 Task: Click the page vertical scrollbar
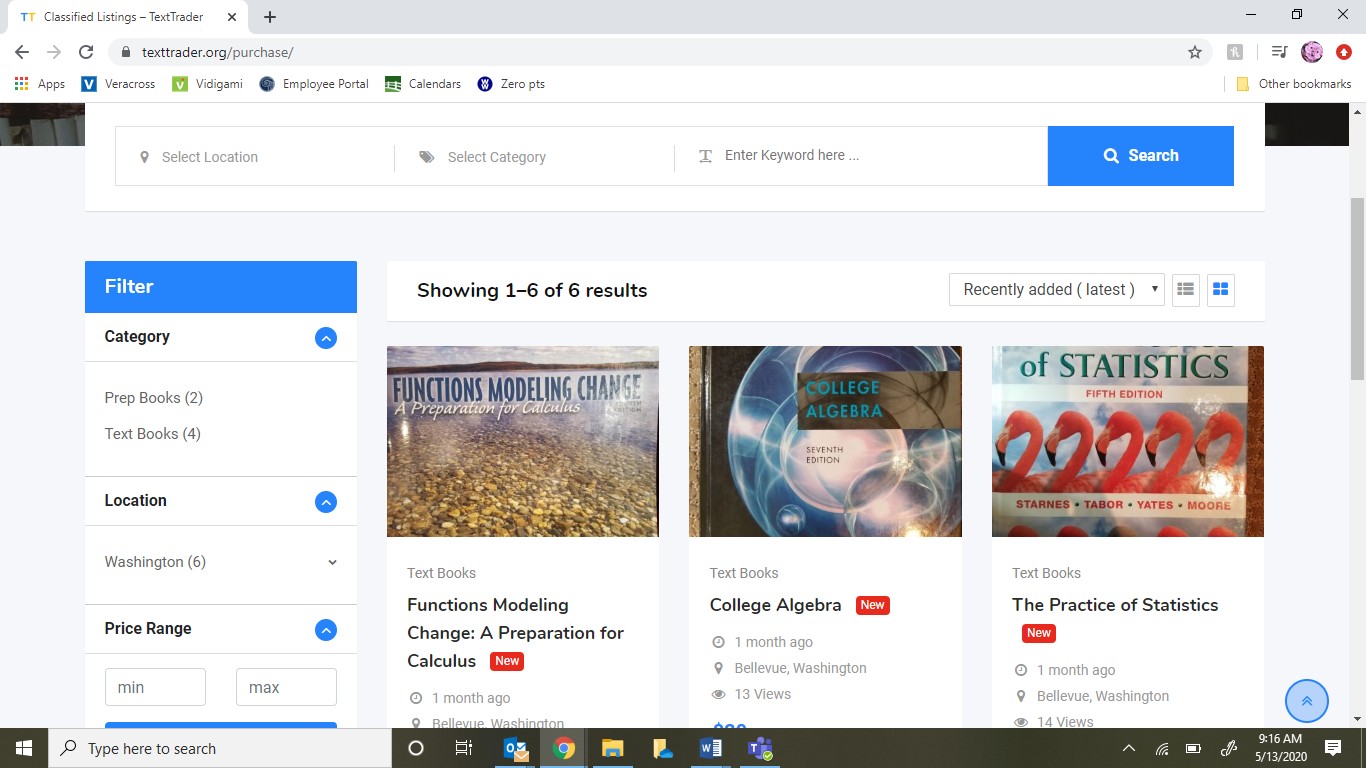1357,288
